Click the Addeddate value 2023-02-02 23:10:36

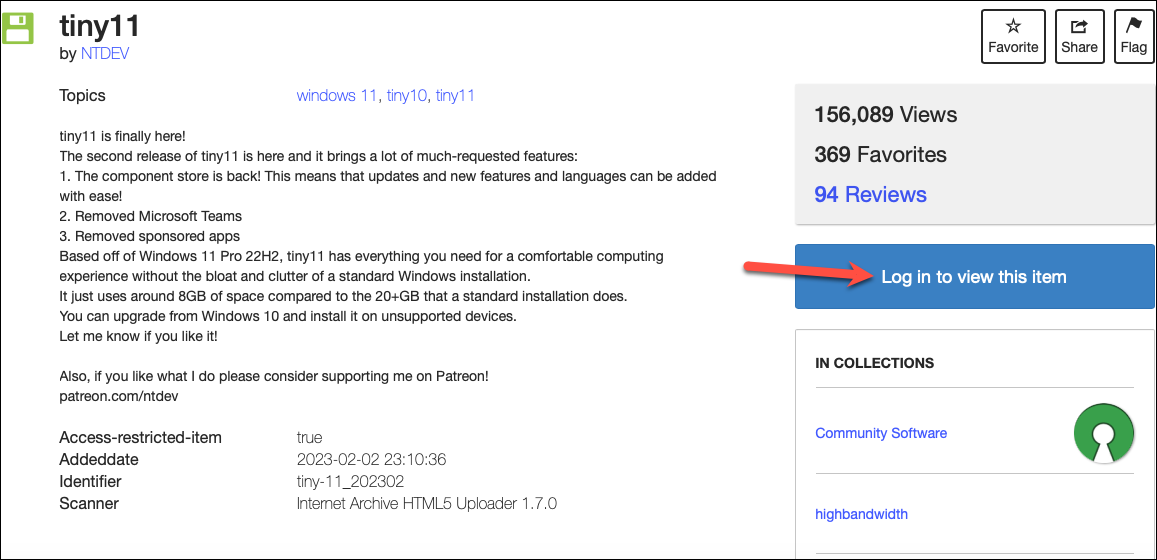371,460
